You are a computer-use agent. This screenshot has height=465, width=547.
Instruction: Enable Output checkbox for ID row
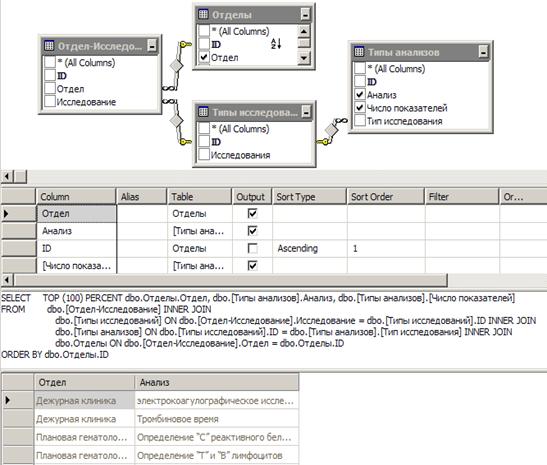pos(252,248)
